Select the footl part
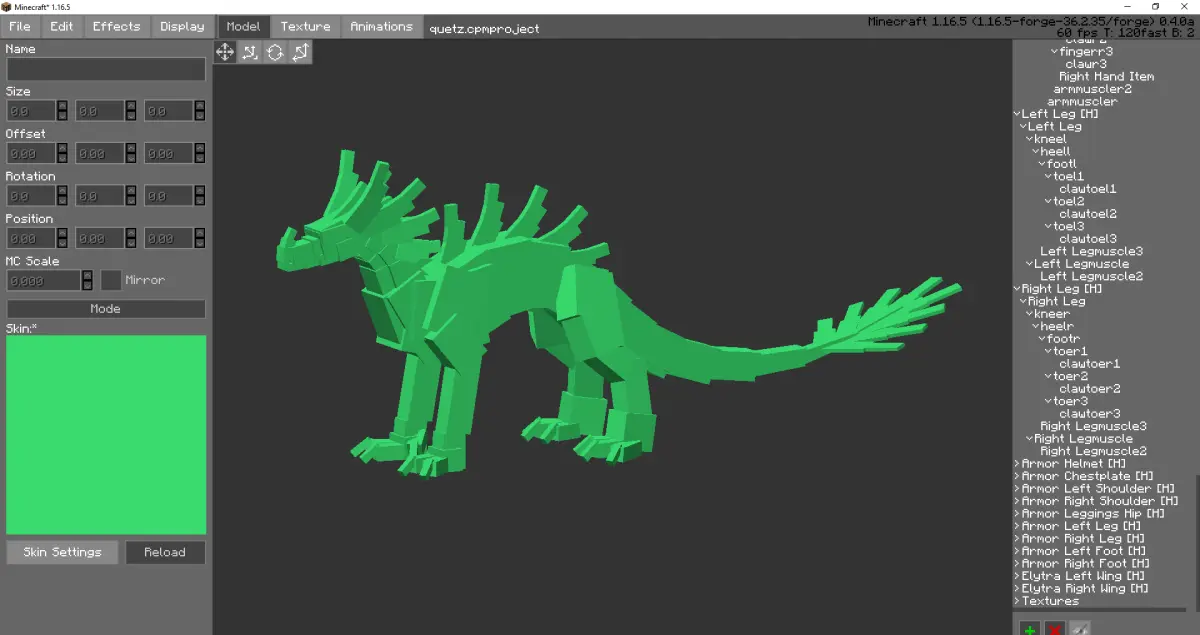1200x635 pixels. tap(1062, 164)
